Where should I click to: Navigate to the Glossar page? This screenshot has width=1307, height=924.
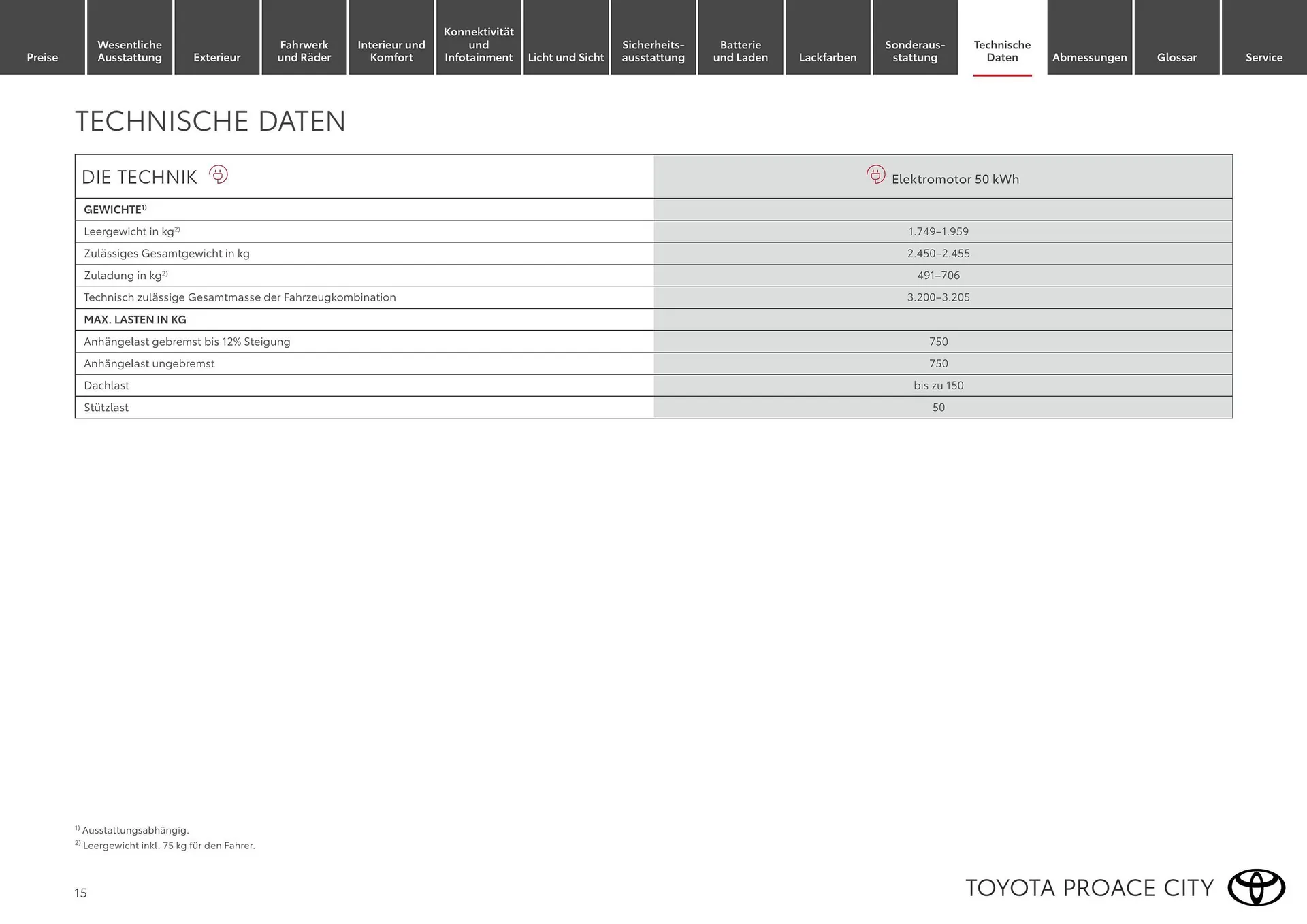1177,57
